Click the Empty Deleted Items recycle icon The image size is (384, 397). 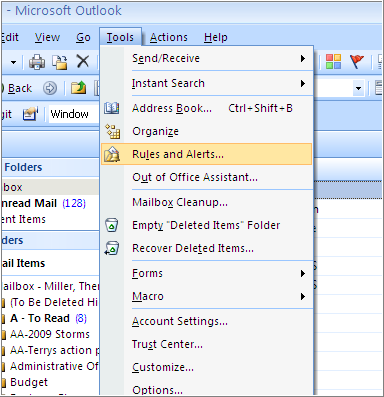click(x=112, y=225)
